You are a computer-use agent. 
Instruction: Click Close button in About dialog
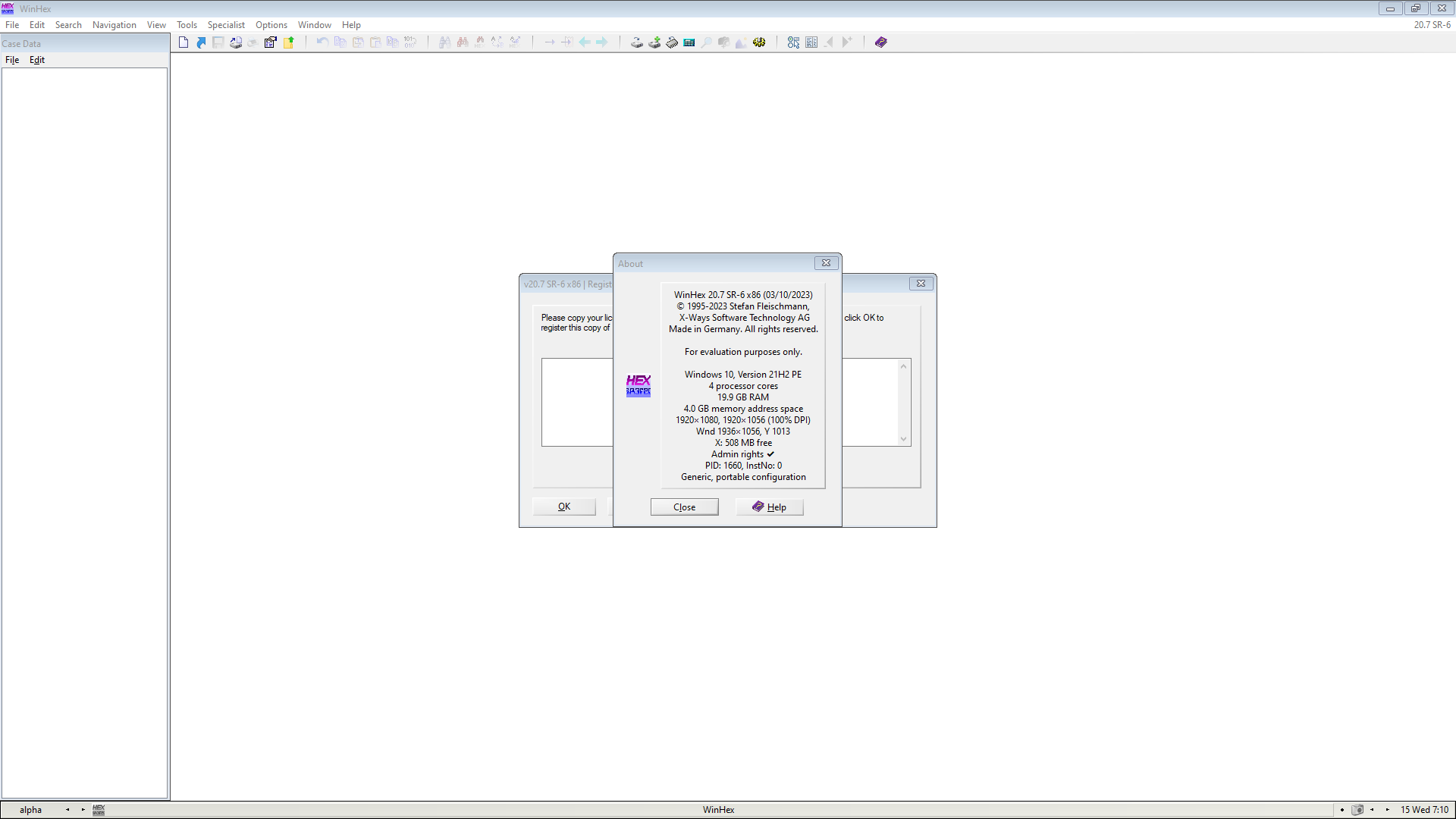point(684,507)
